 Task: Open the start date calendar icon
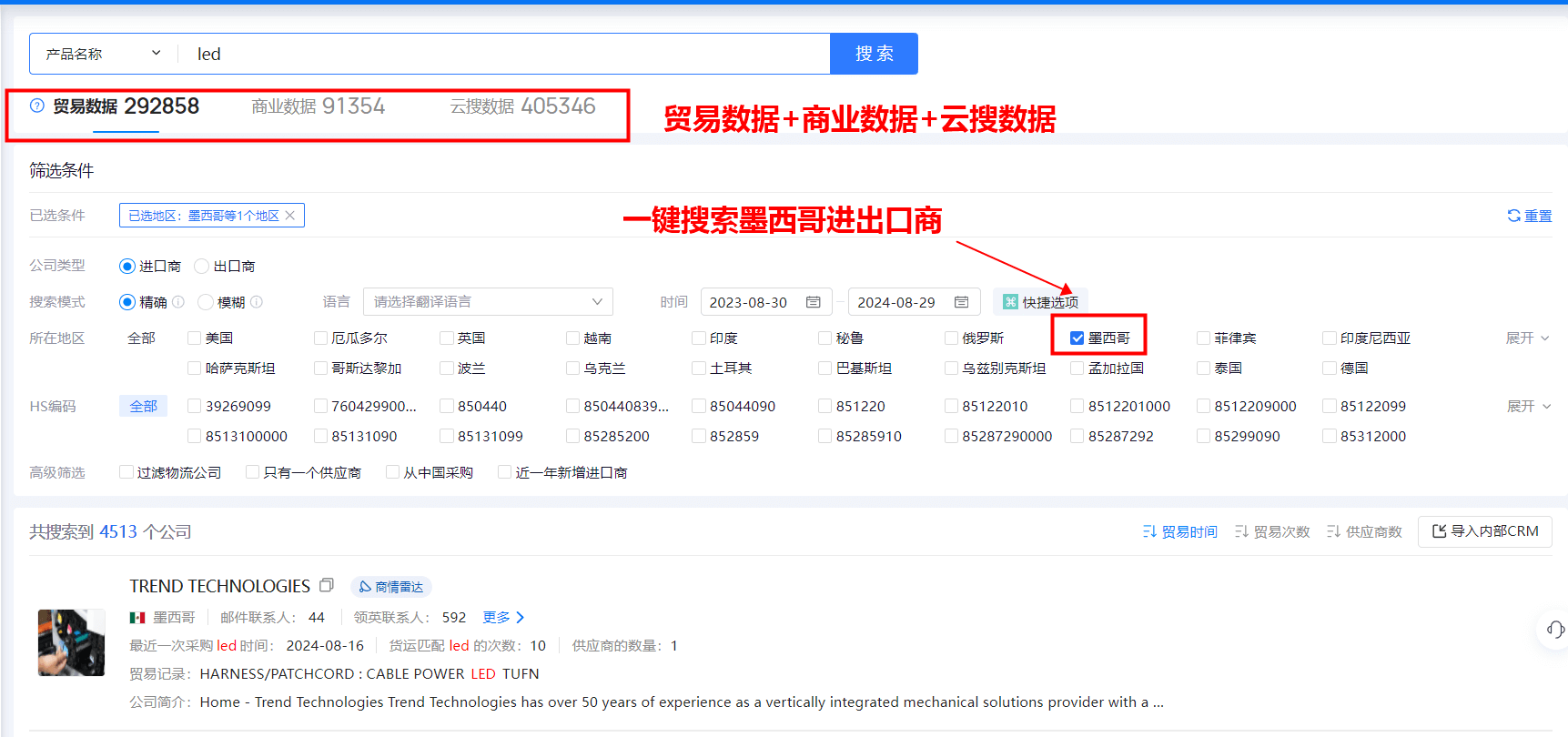(813, 302)
